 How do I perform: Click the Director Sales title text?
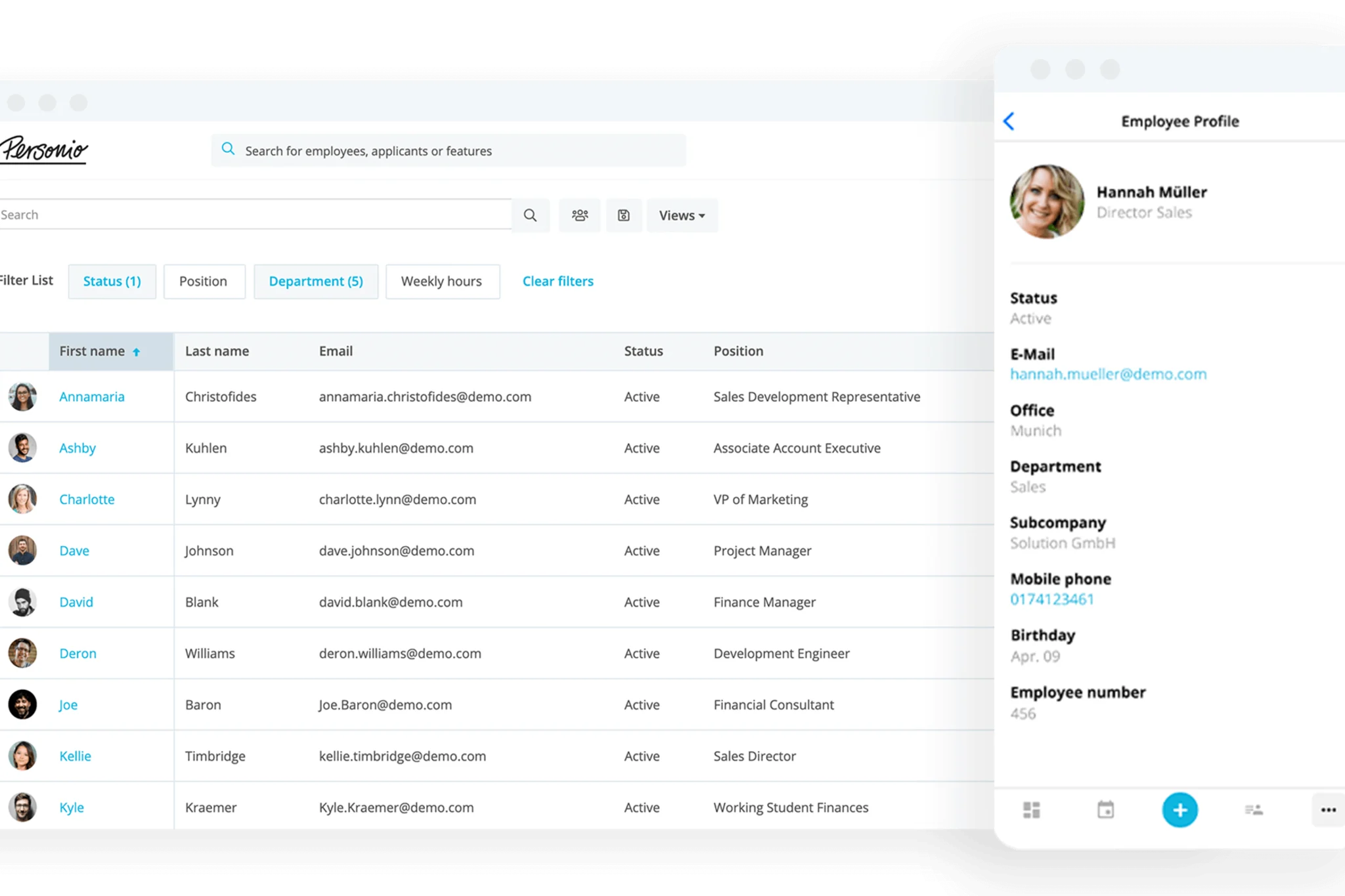pos(1144,213)
